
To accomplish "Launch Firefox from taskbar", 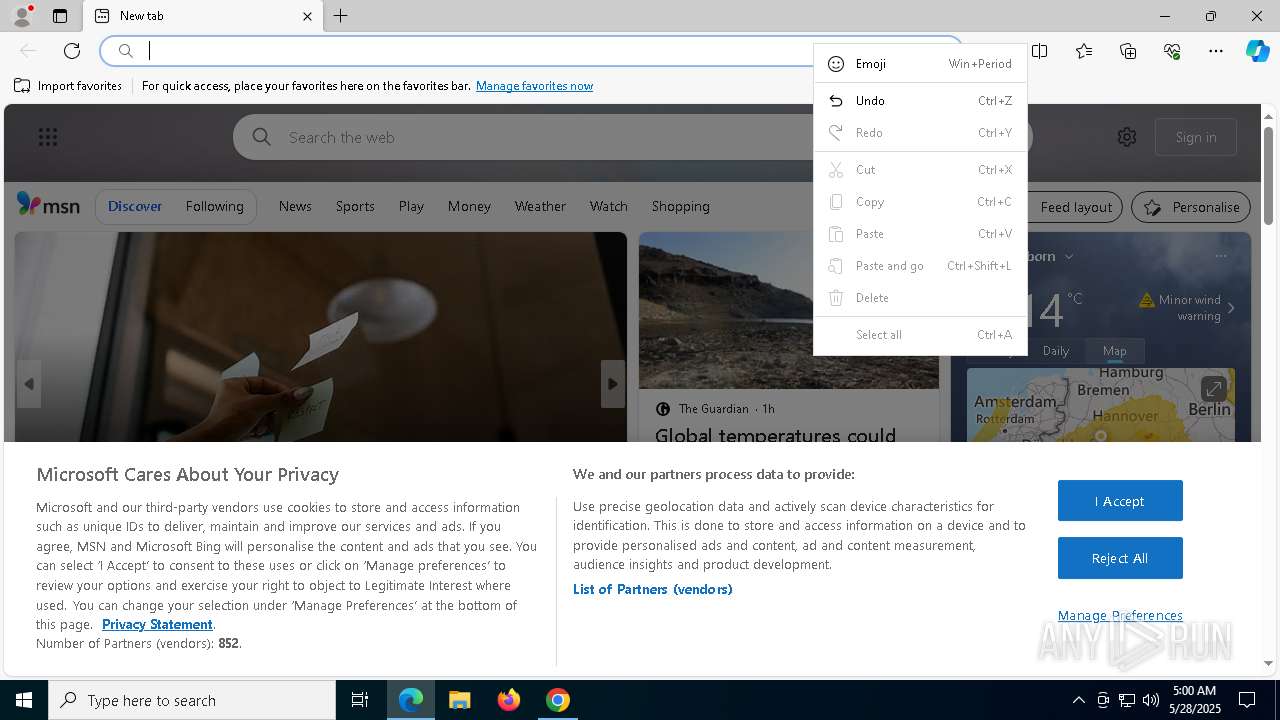I will [508, 700].
